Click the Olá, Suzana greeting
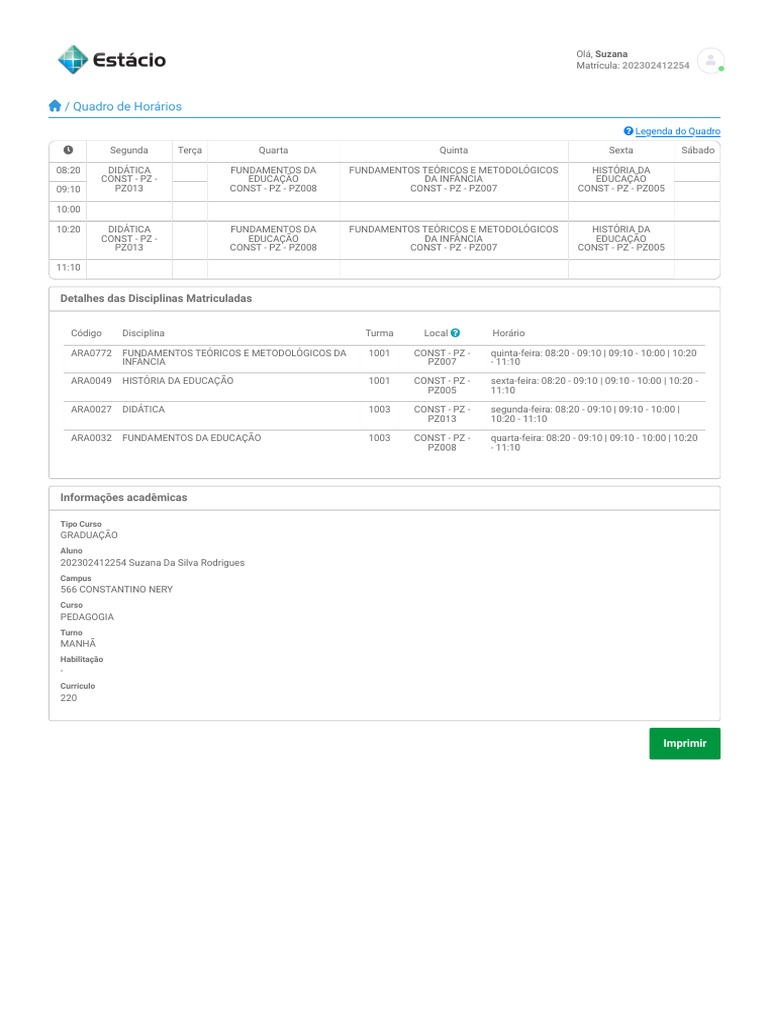This screenshot has height=1024, width=768. point(601,54)
